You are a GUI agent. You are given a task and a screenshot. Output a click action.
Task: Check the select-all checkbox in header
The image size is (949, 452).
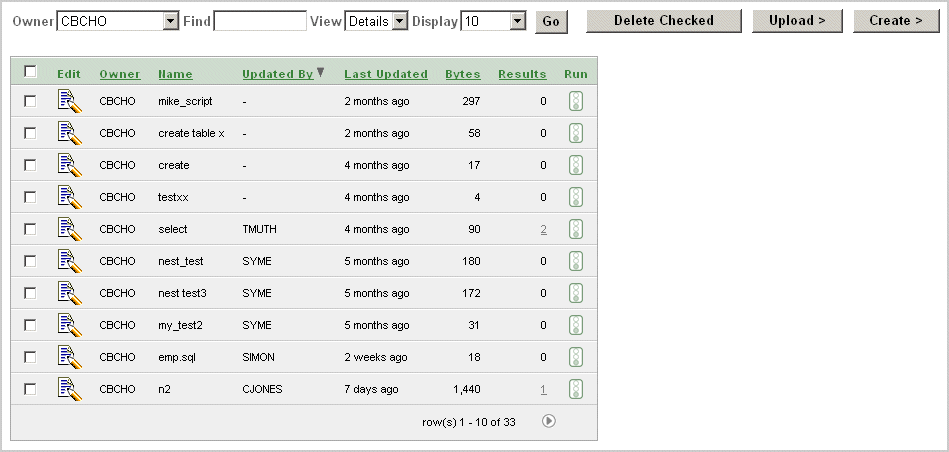pos(30,72)
